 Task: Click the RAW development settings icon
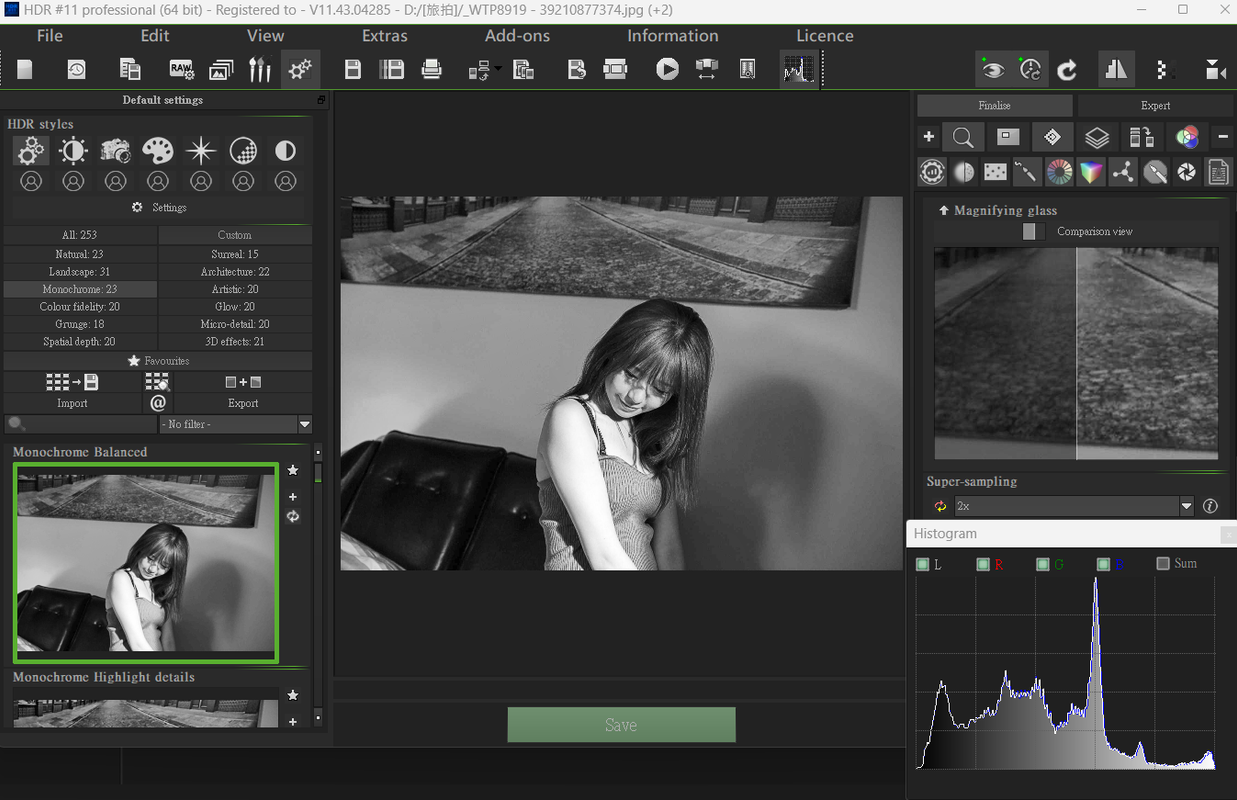coord(181,69)
